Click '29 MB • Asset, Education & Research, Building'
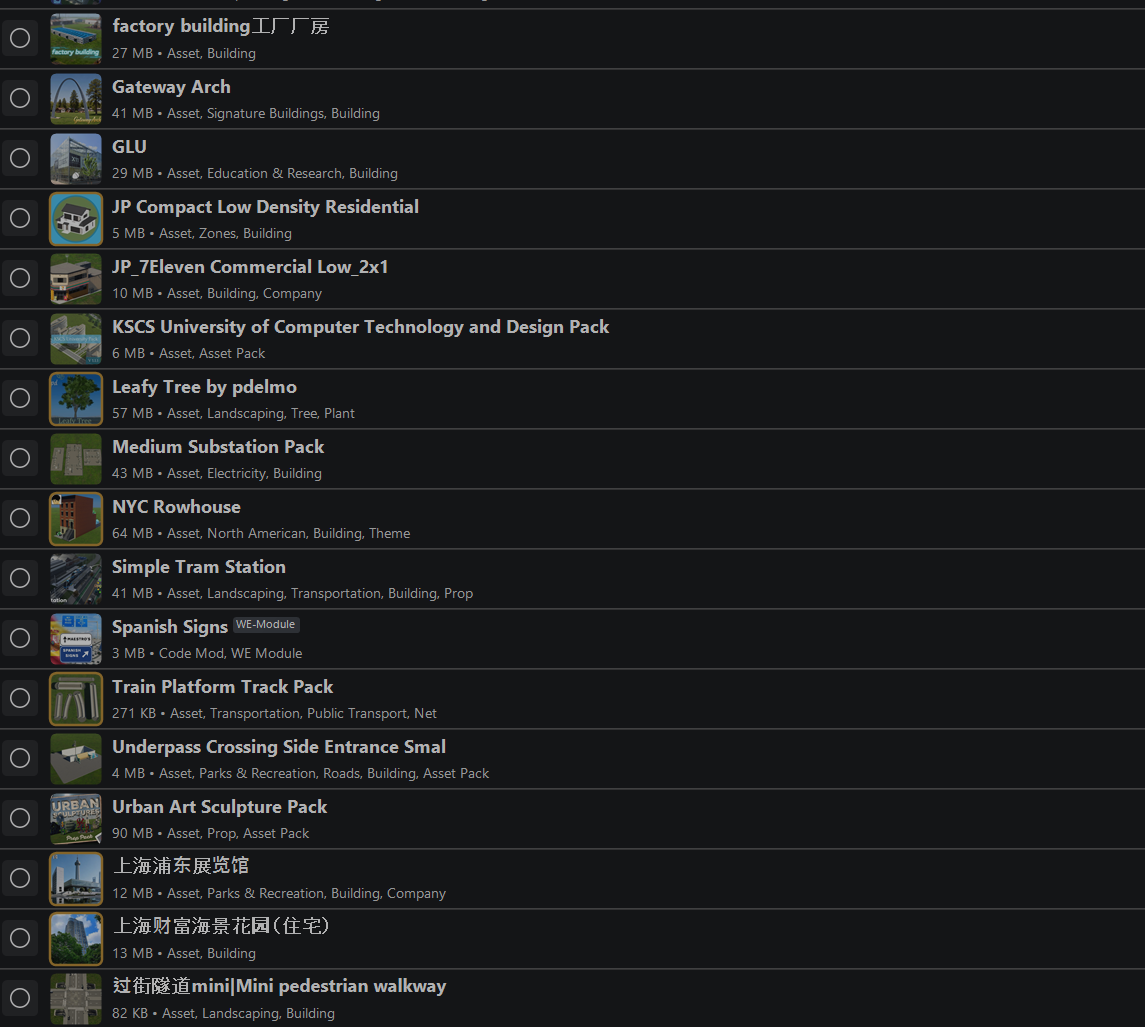The height and width of the screenshot is (1027, 1145). [x=254, y=174]
